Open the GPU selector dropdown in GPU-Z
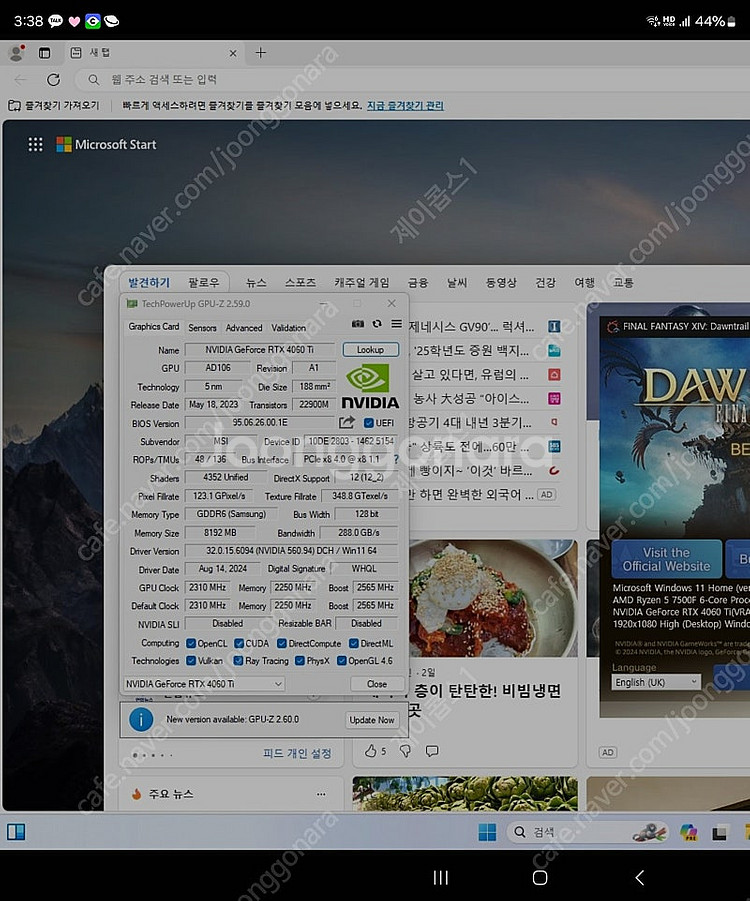 pyautogui.click(x=204, y=684)
